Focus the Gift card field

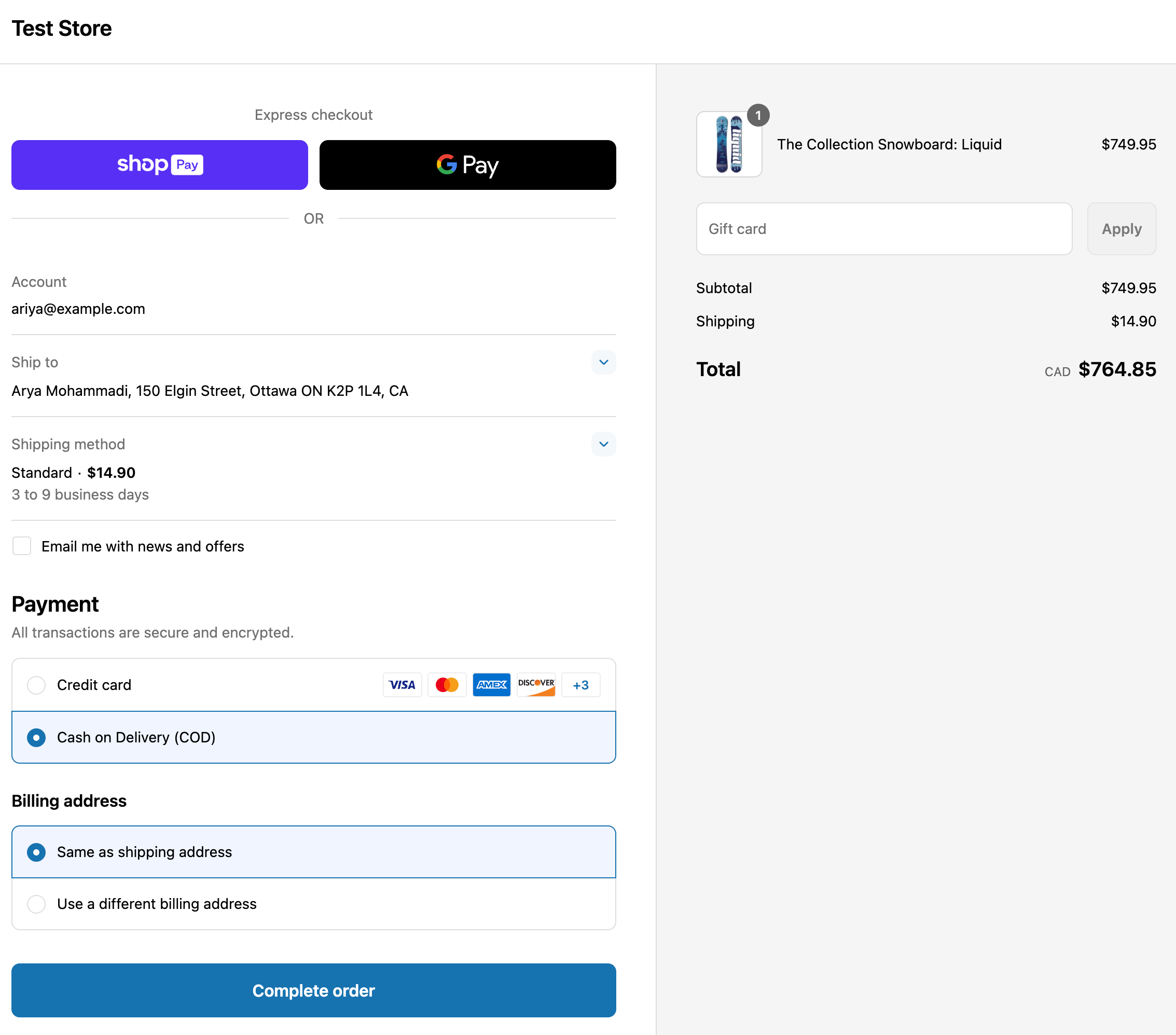pyautogui.click(x=884, y=228)
